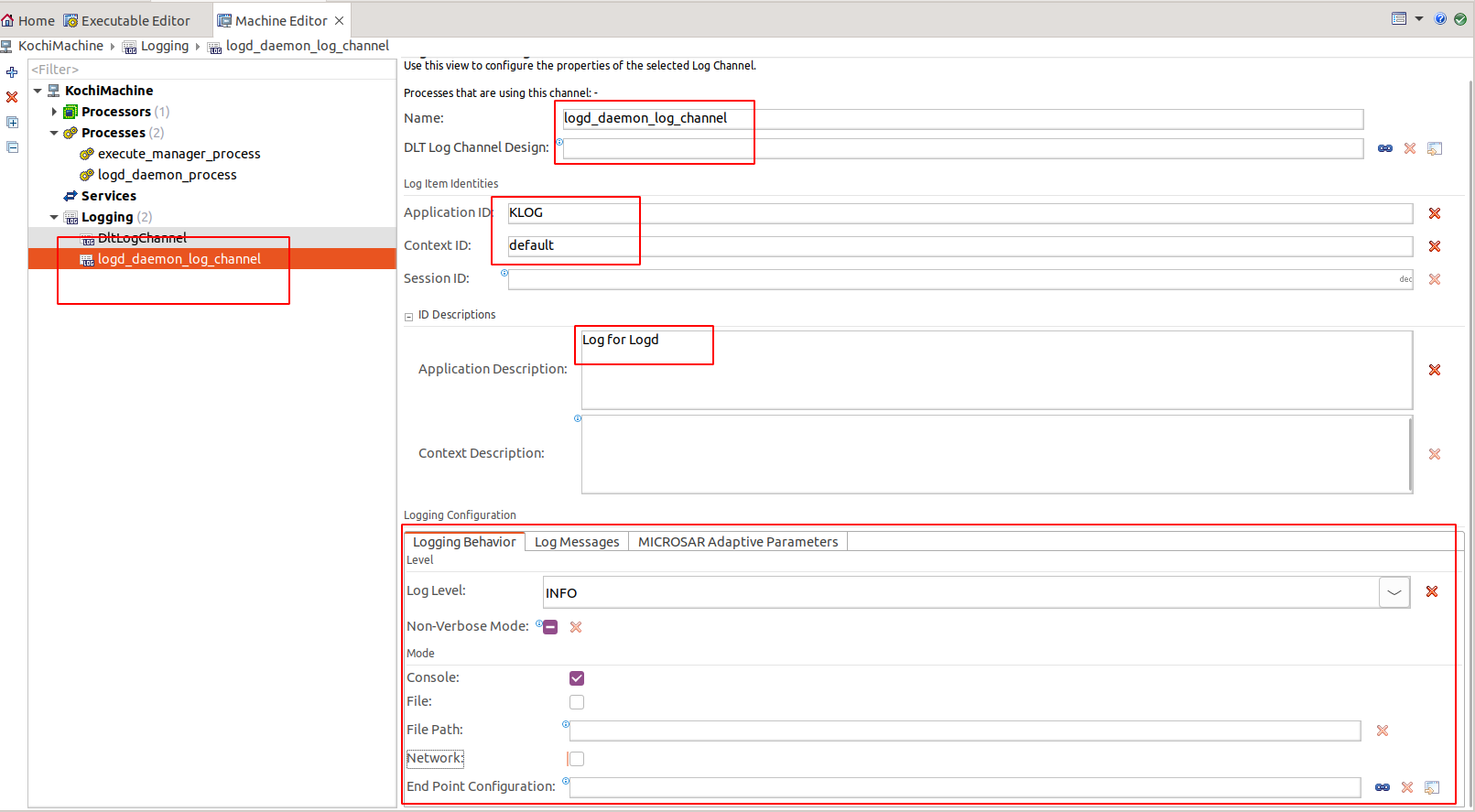
Task: Remove the Application Description text
Action: tap(1435, 370)
